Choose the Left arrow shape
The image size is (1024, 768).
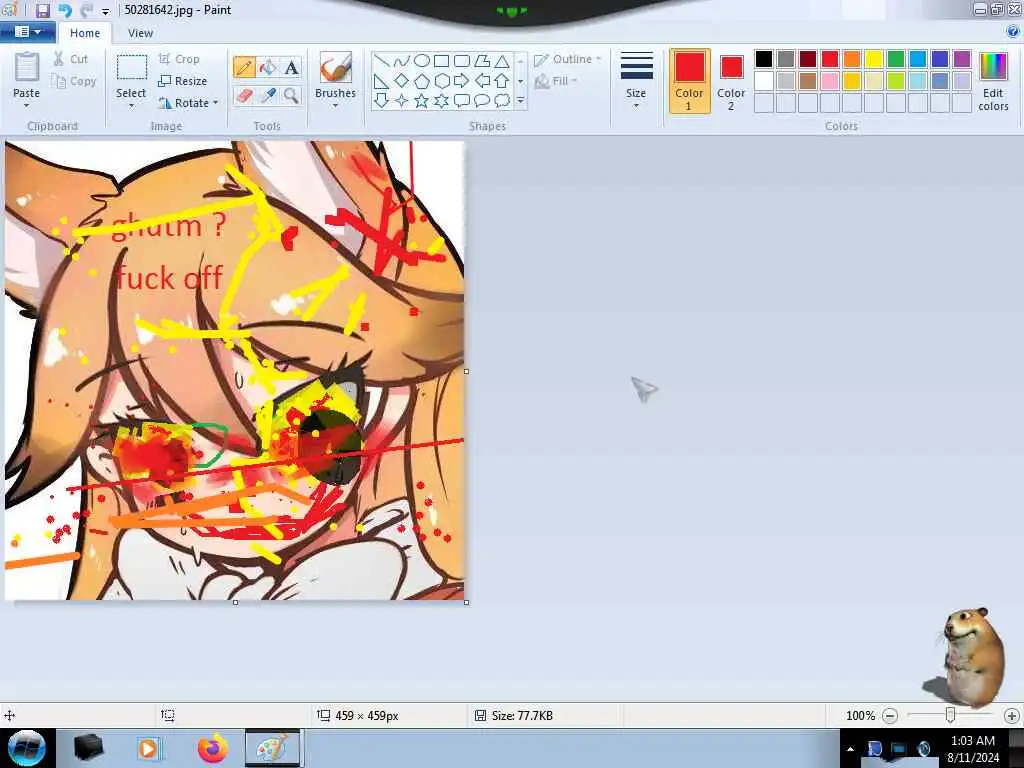[482, 81]
